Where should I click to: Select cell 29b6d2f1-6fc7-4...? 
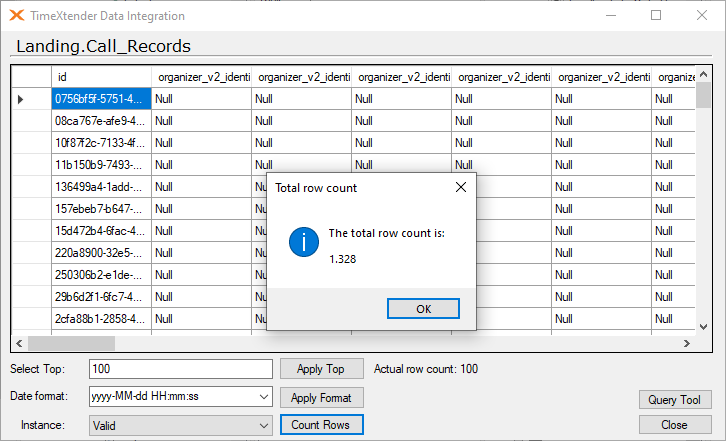click(101, 297)
